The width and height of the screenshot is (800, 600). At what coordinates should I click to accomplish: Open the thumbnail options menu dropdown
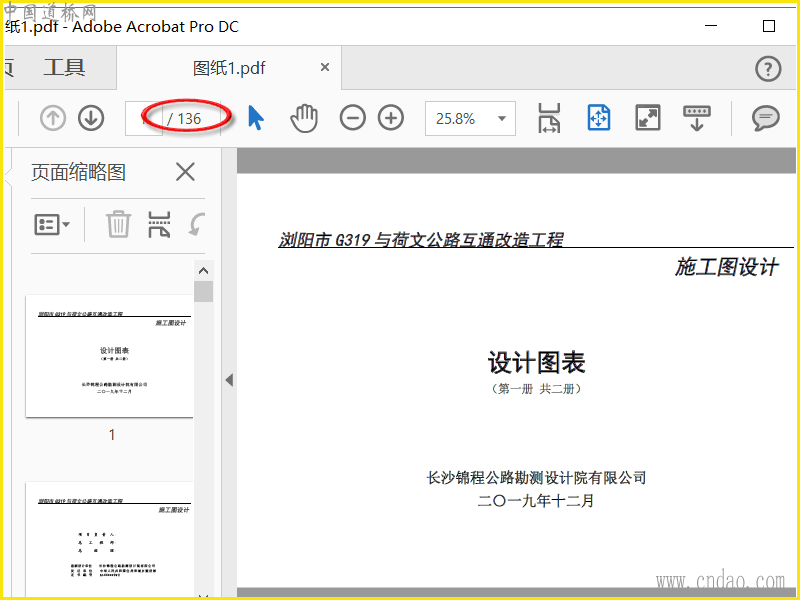[x=52, y=224]
